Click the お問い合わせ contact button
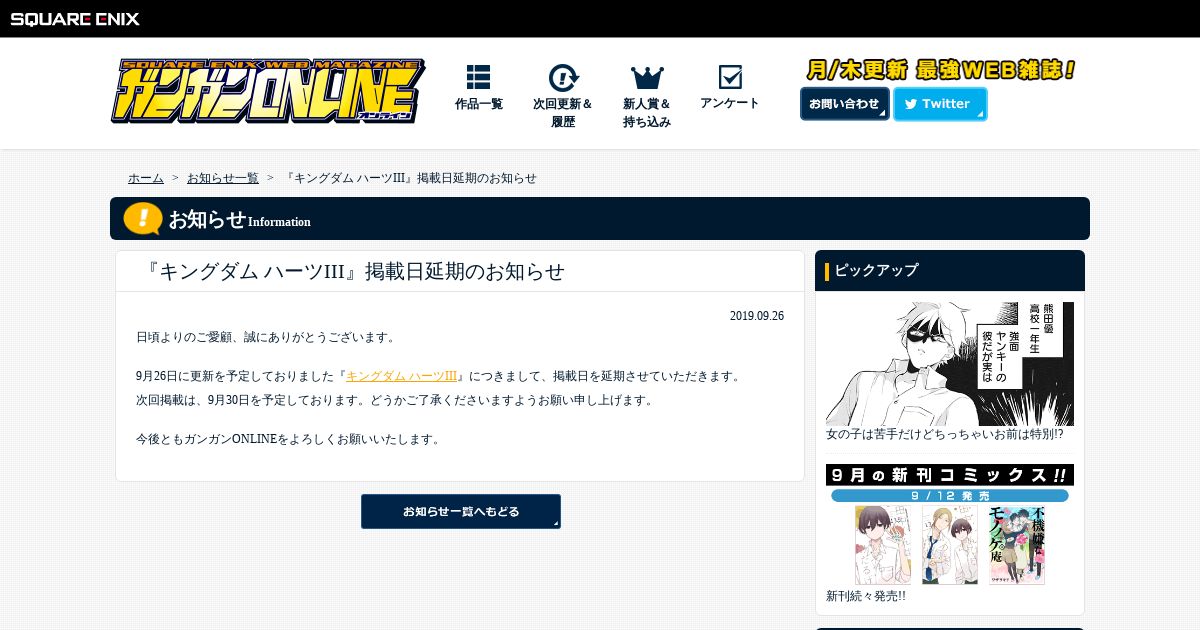This screenshot has height=630, width=1200. [x=844, y=104]
